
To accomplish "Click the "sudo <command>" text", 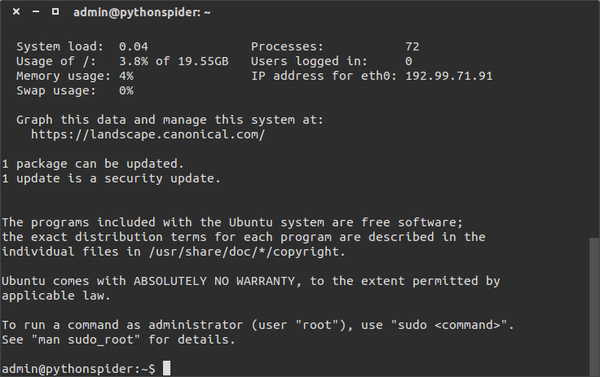I will coord(450,325).
